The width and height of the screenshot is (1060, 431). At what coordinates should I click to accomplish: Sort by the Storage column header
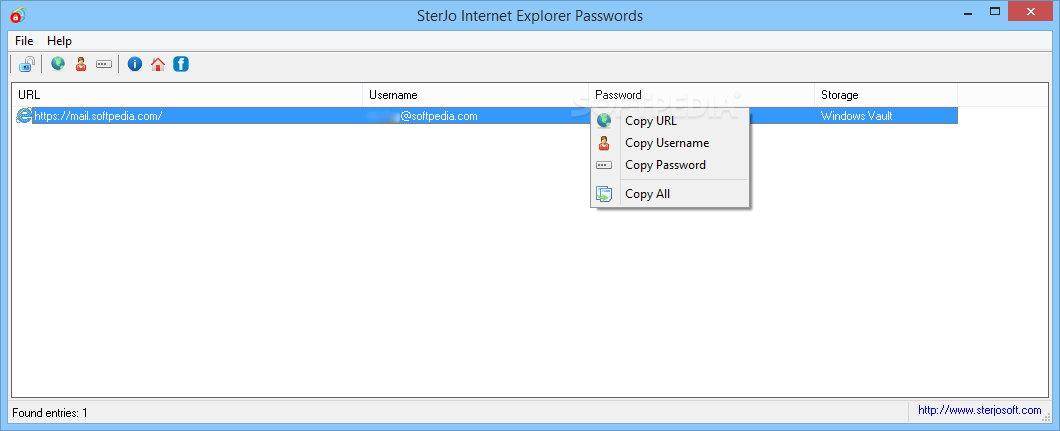click(886, 95)
